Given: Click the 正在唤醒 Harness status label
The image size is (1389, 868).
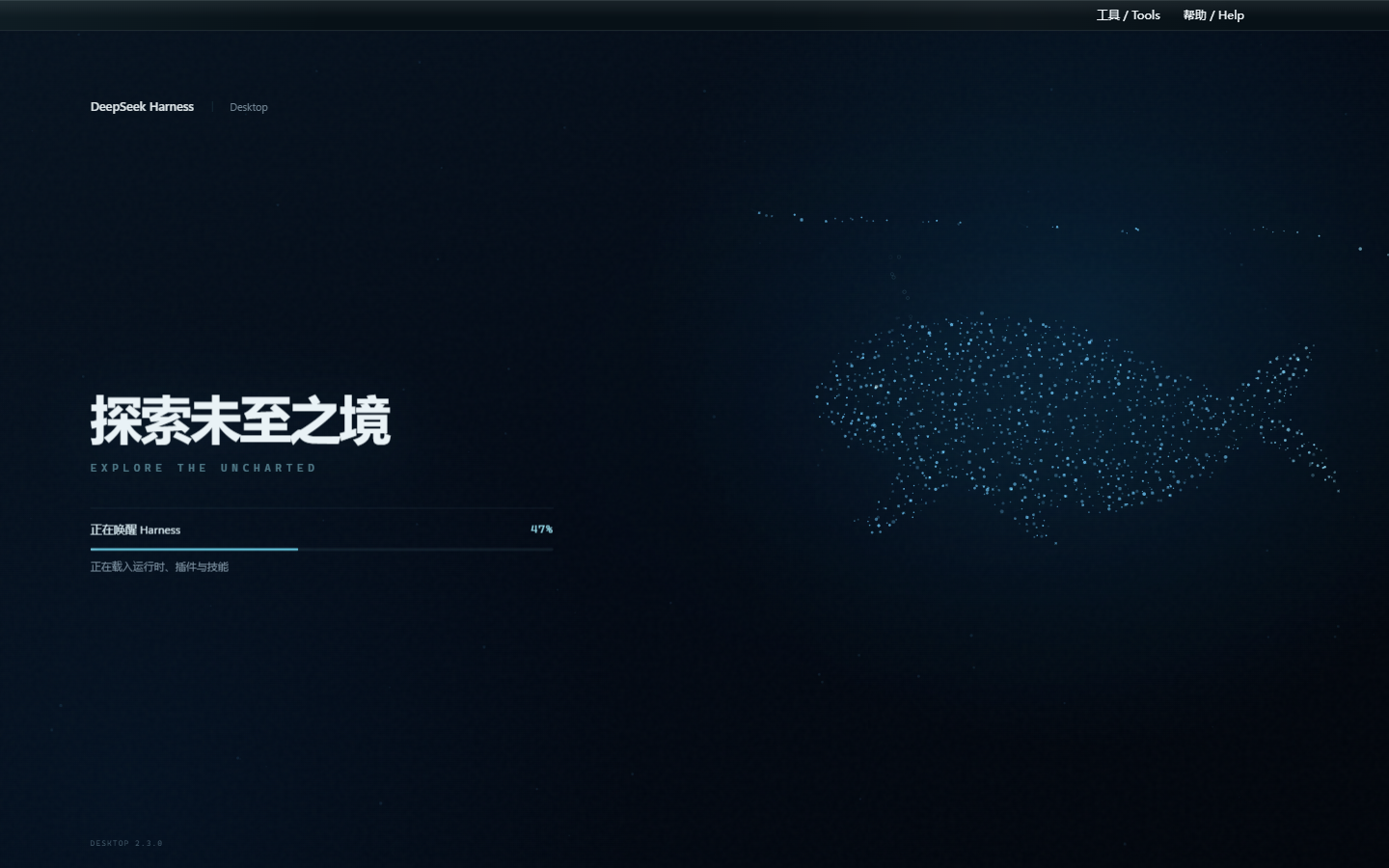Looking at the screenshot, I should coord(135,529).
